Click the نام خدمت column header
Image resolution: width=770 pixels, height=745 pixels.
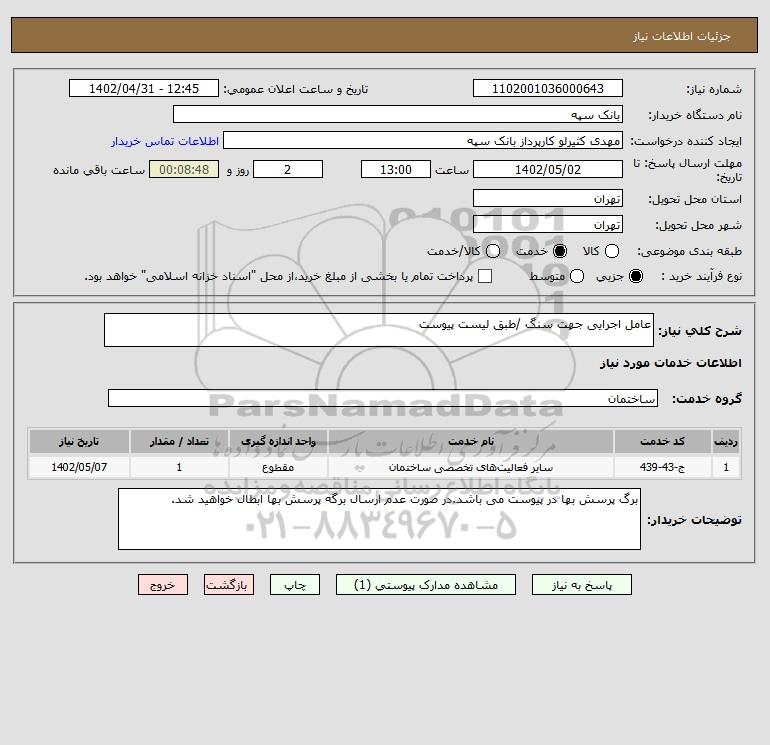[x=470, y=441]
